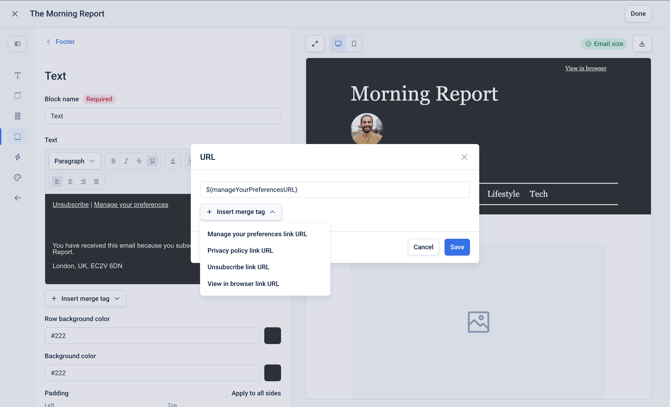Open the Paragraph style dropdown

74,161
